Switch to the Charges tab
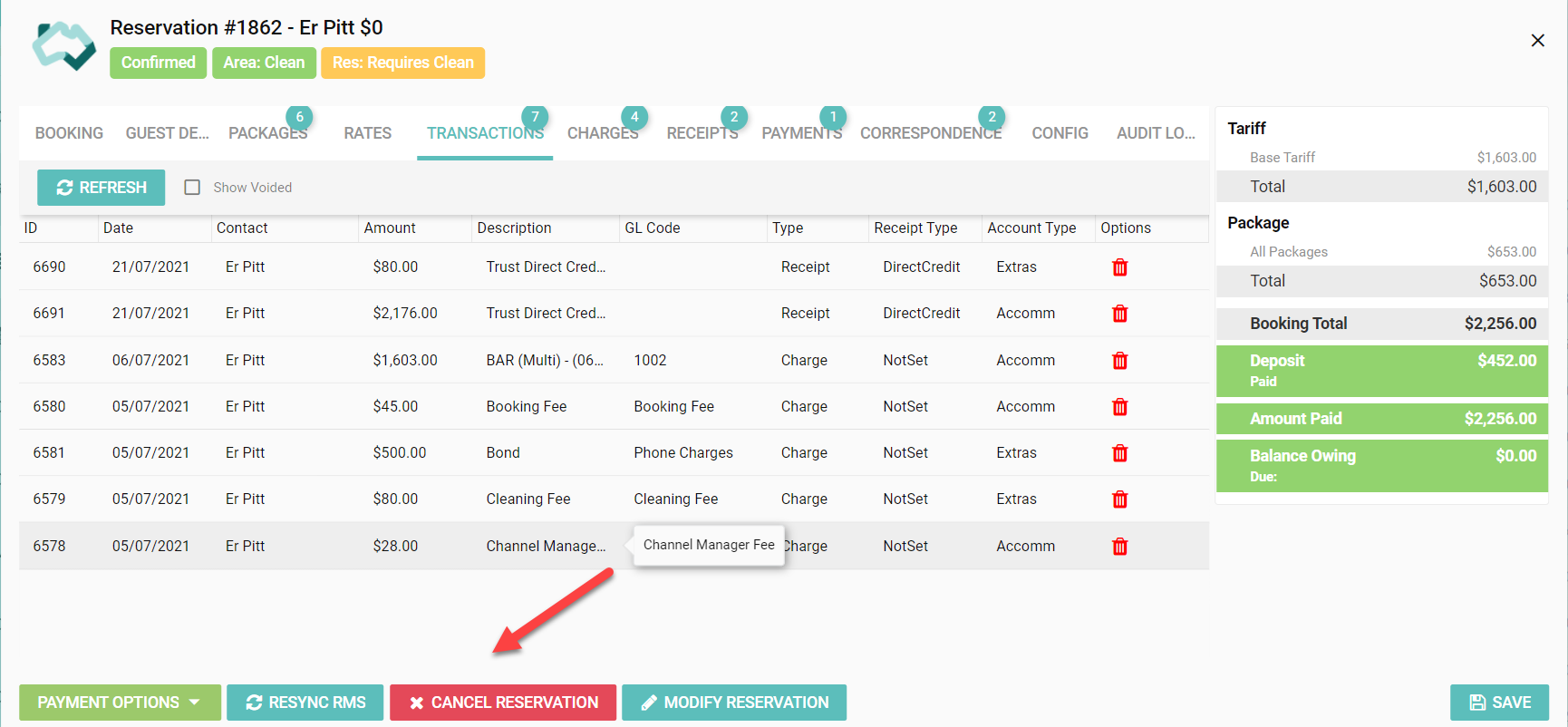The image size is (1568, 727). click(x=603, y=133)
